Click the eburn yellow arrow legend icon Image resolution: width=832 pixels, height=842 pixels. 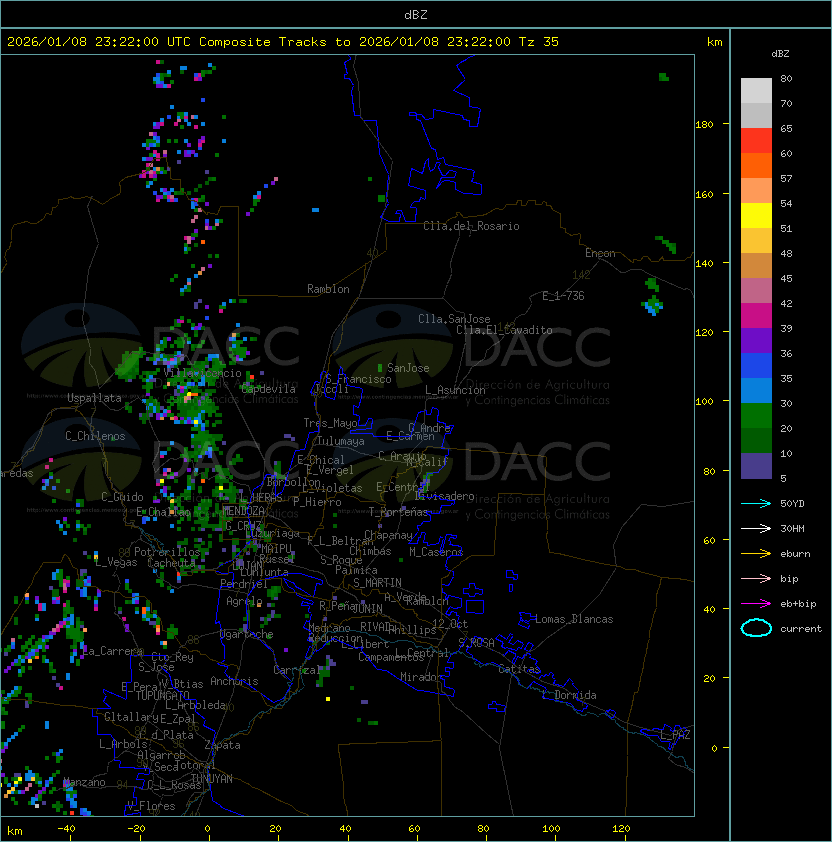pos(756,554)
